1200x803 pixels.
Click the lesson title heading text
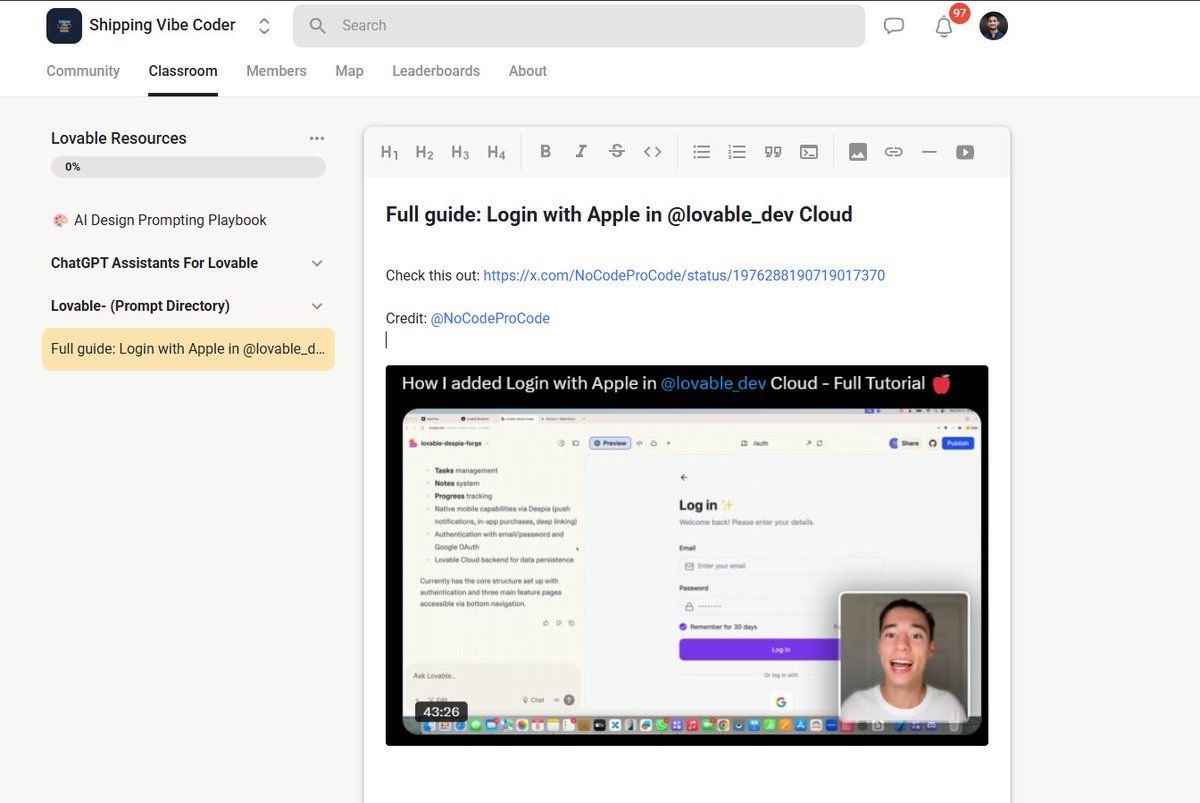[x=619, y=214]
